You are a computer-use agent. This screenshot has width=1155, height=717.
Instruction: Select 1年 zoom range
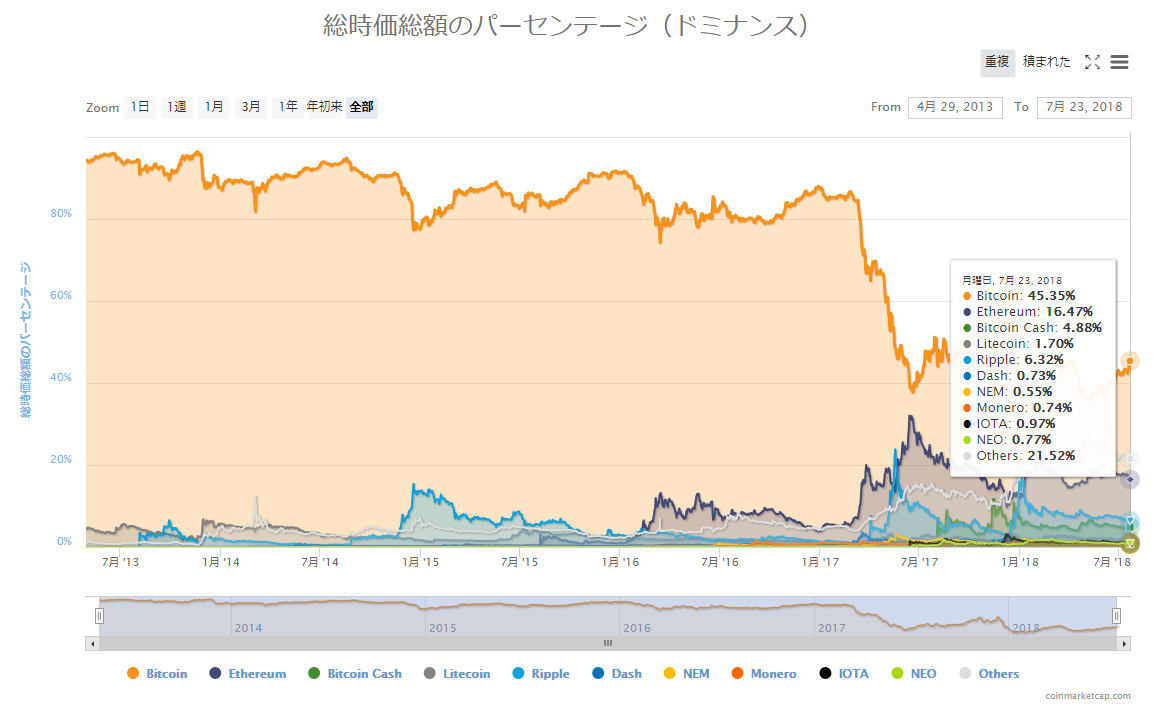[x=287, y=107]
